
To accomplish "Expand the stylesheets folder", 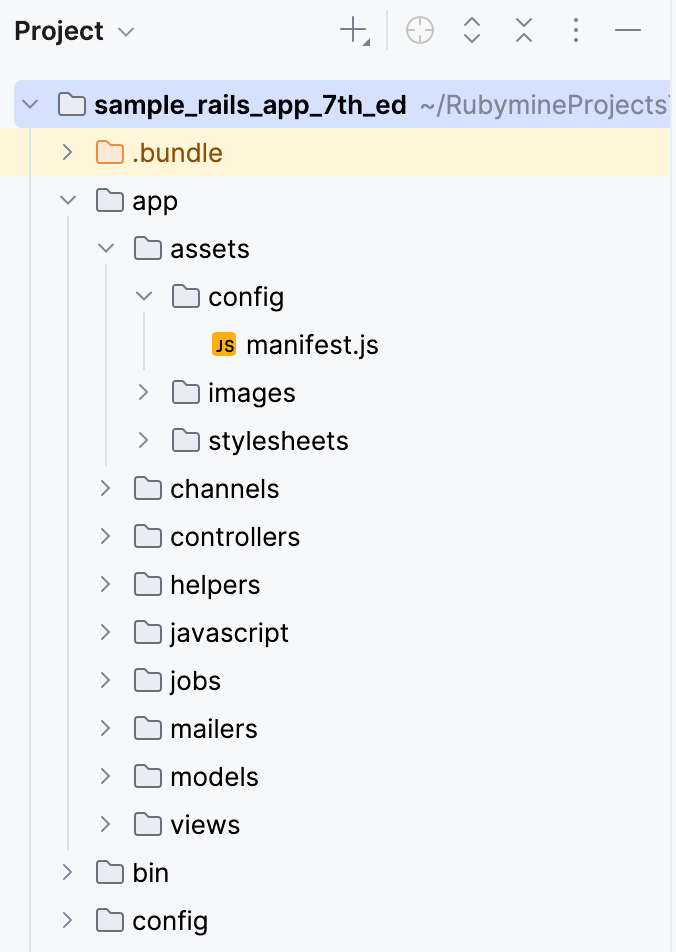I will tap(143, 440).
